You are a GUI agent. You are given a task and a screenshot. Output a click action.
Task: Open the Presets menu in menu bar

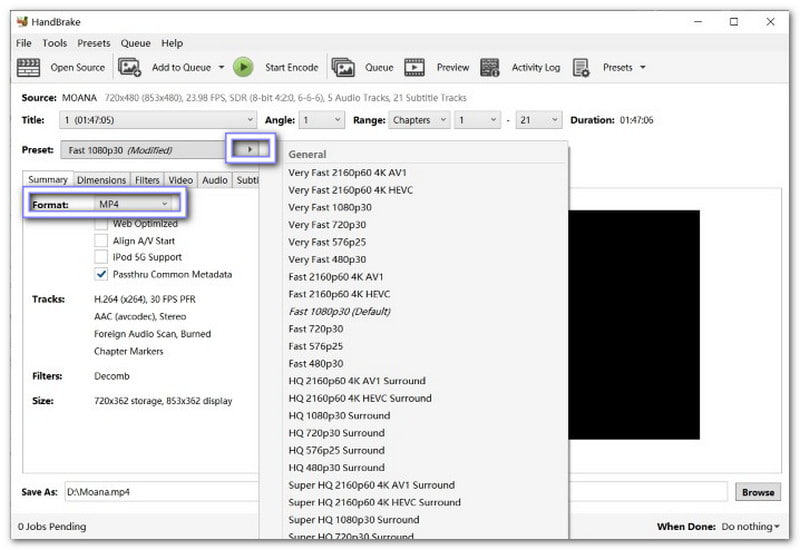click(x=93, y=43)
